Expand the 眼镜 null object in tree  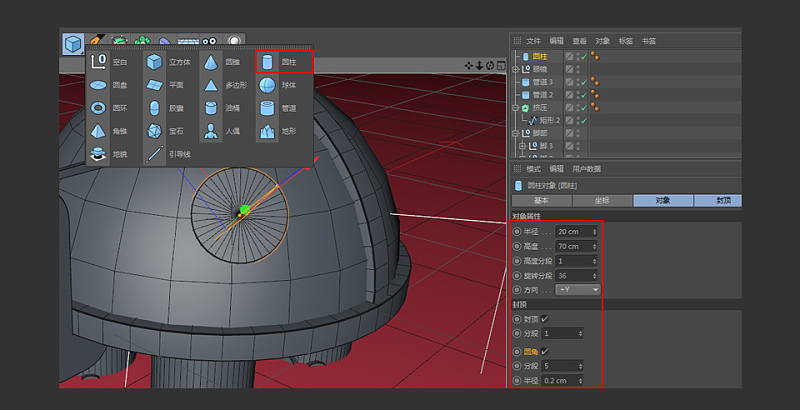pyautogui.click(x=516, y=69)
